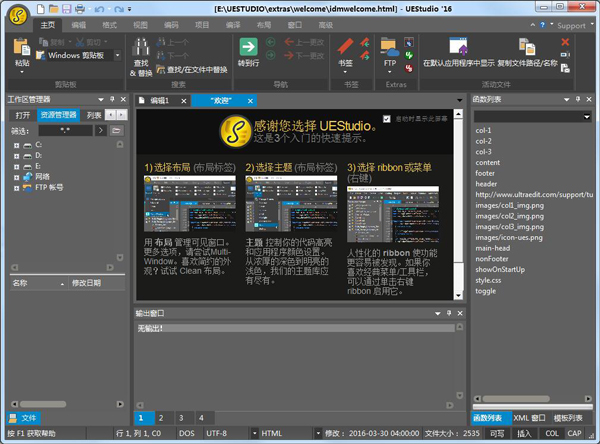Screen dimensions: 600x444
Task: Click browse folder icon beside filter field
Action: (x=116, y=131)
